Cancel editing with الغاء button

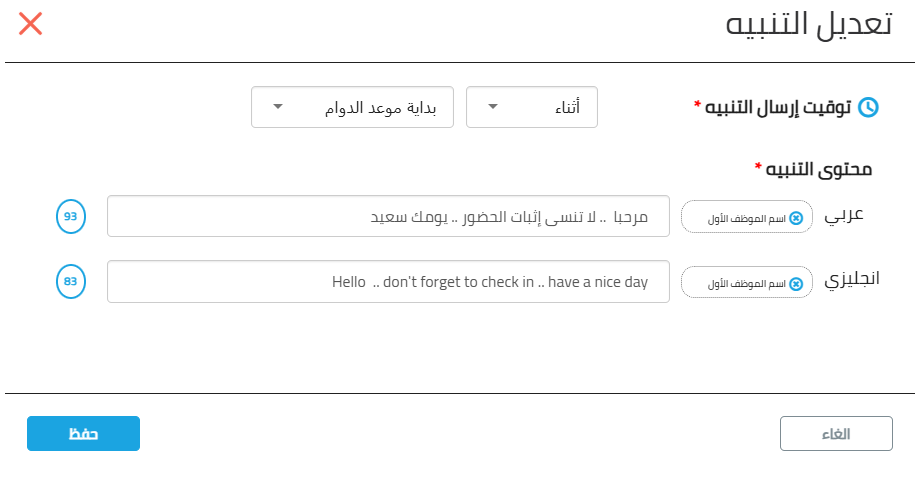(836, 434)
